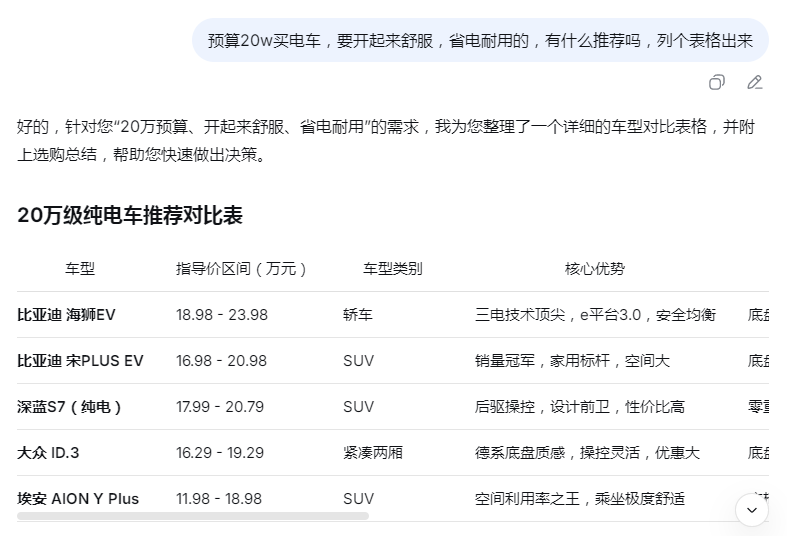This screenshot has width=787, height=536.
Task: Click the 核心优势 column header
Action: pos(595,269)
